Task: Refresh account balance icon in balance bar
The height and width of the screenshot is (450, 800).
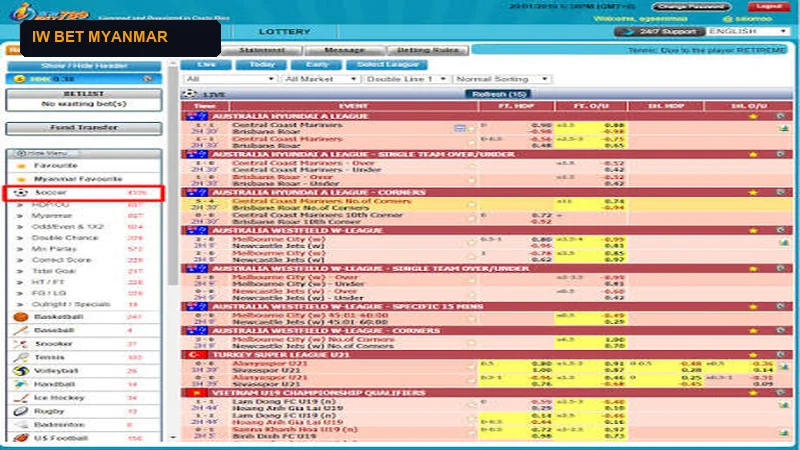Action: (x=148, y=79)
